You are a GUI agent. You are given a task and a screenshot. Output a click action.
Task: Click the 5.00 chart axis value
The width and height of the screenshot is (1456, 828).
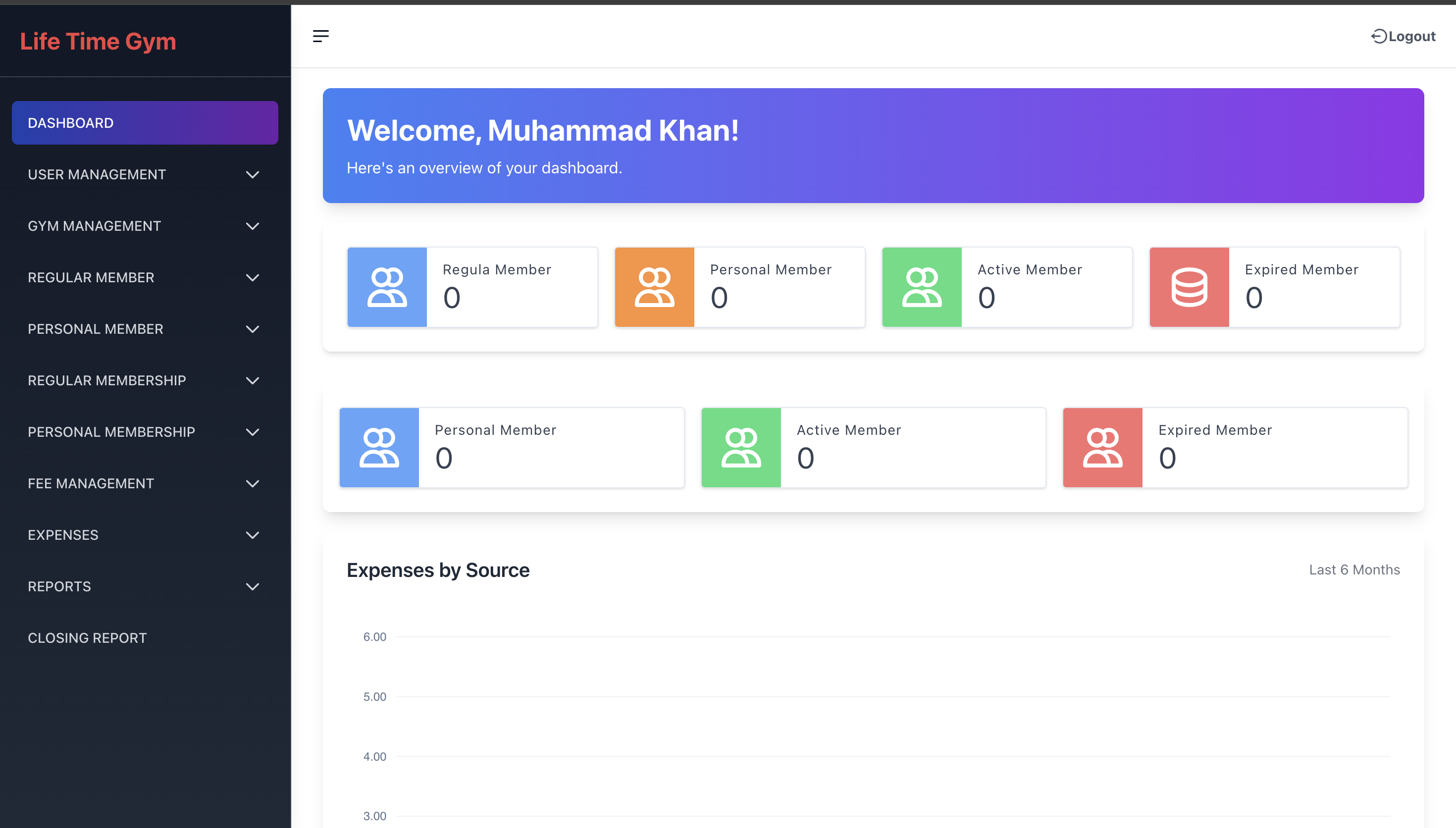[x=375, y=697]
